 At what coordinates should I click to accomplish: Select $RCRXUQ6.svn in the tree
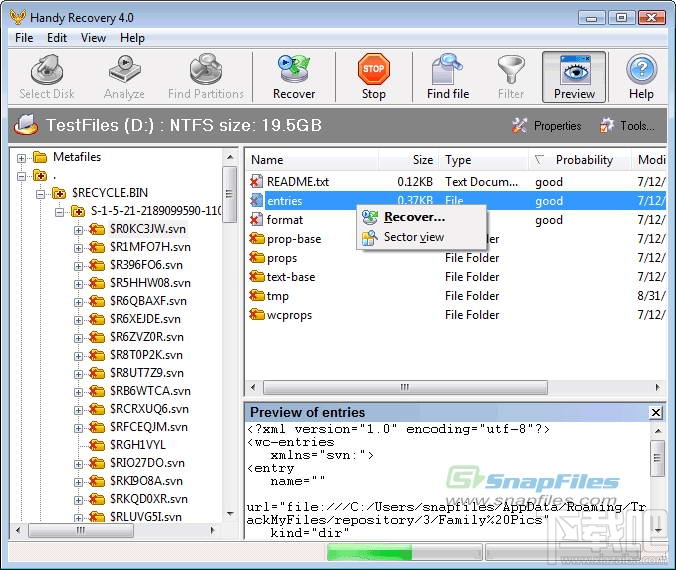click(x=149, y=409)
